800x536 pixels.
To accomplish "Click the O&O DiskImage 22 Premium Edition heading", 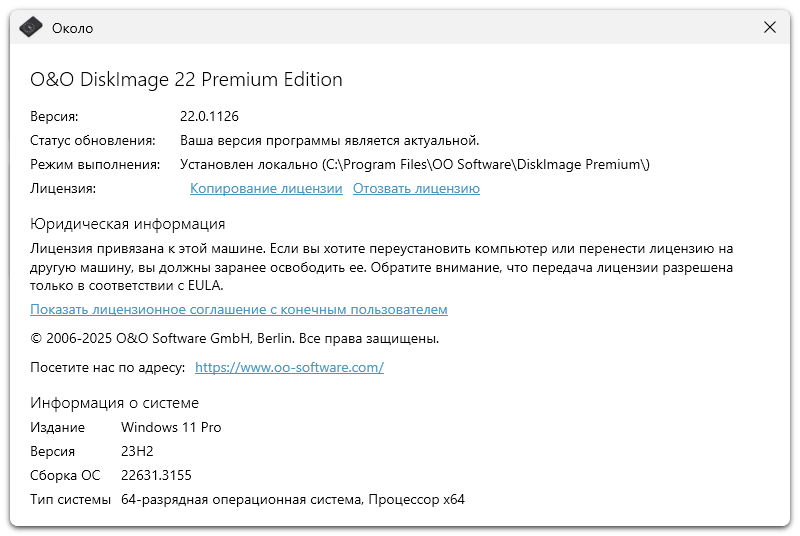I will [186, 80].
